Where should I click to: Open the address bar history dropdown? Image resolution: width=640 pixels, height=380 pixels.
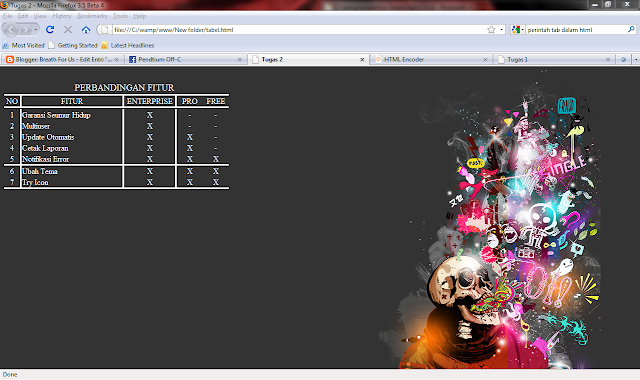pos(502,30)
